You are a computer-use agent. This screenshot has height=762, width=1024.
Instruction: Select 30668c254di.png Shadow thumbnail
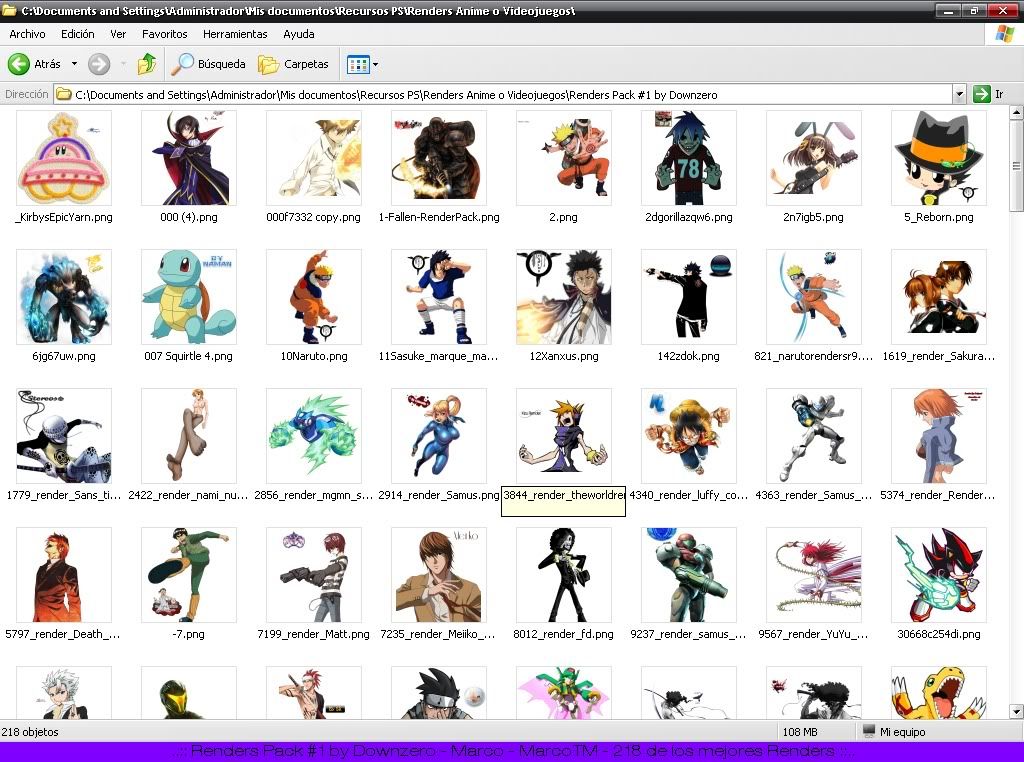pos(939,575)
